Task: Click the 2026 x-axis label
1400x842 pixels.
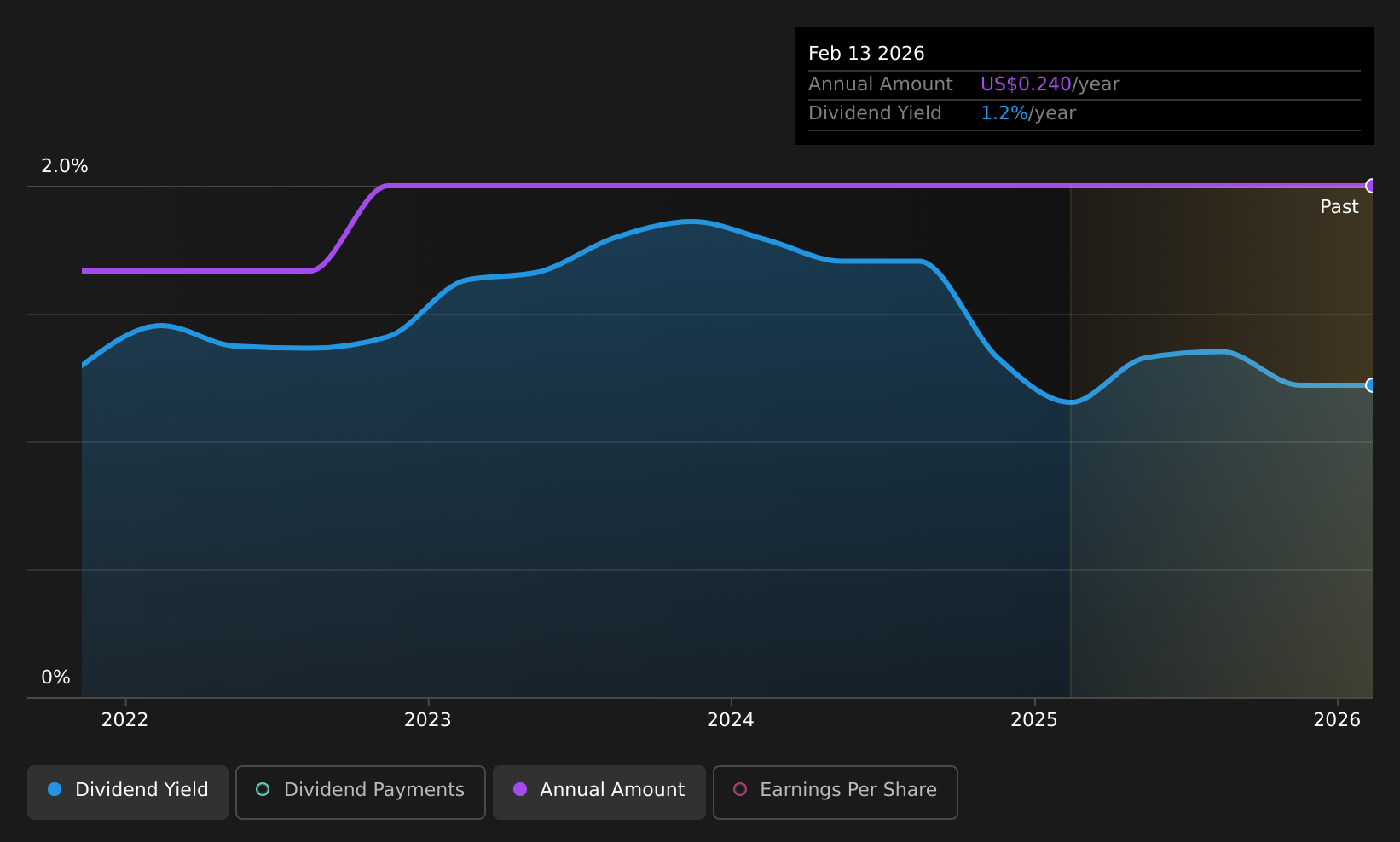Action: point(1337,720)
